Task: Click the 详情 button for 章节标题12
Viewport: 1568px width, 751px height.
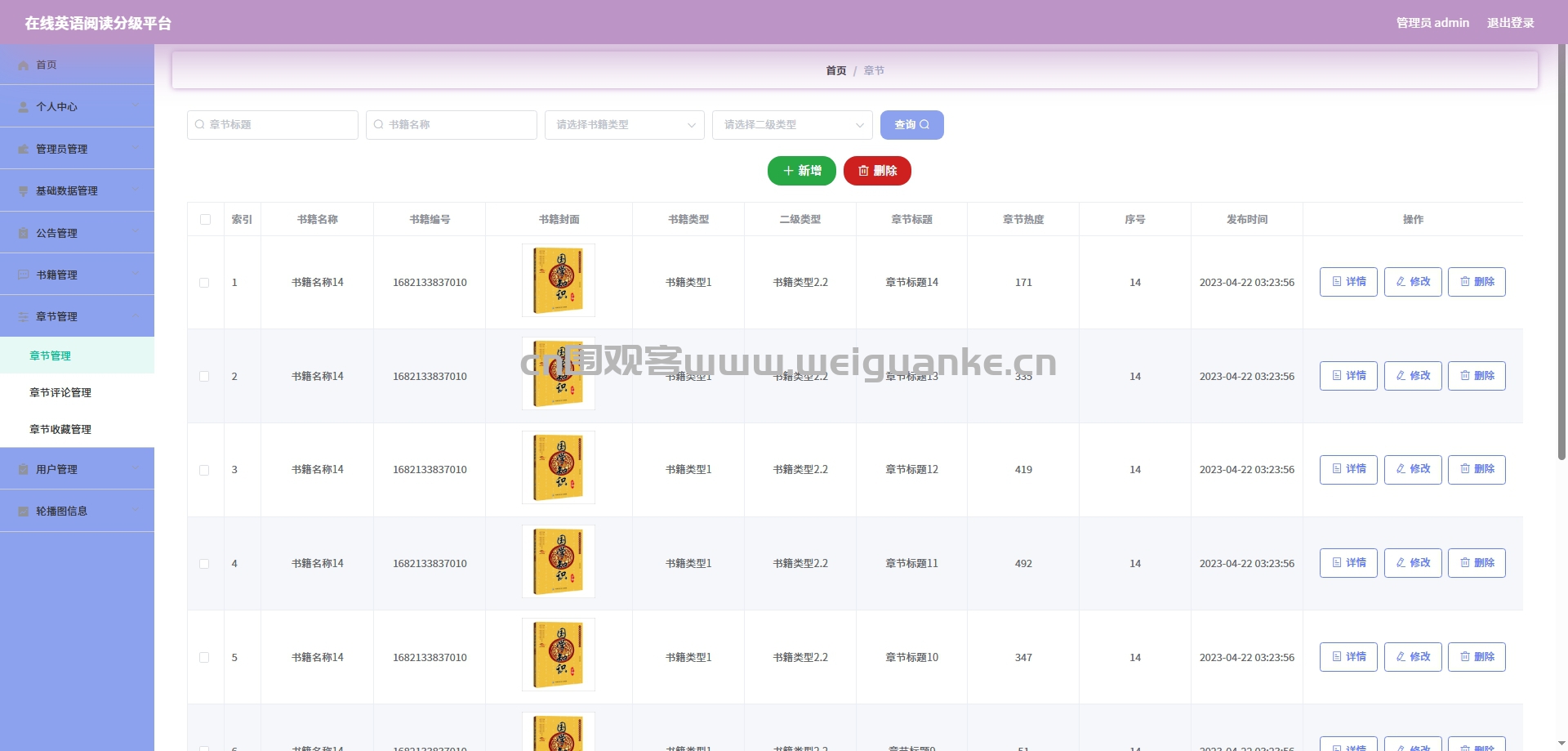Action: [1348, 469]
